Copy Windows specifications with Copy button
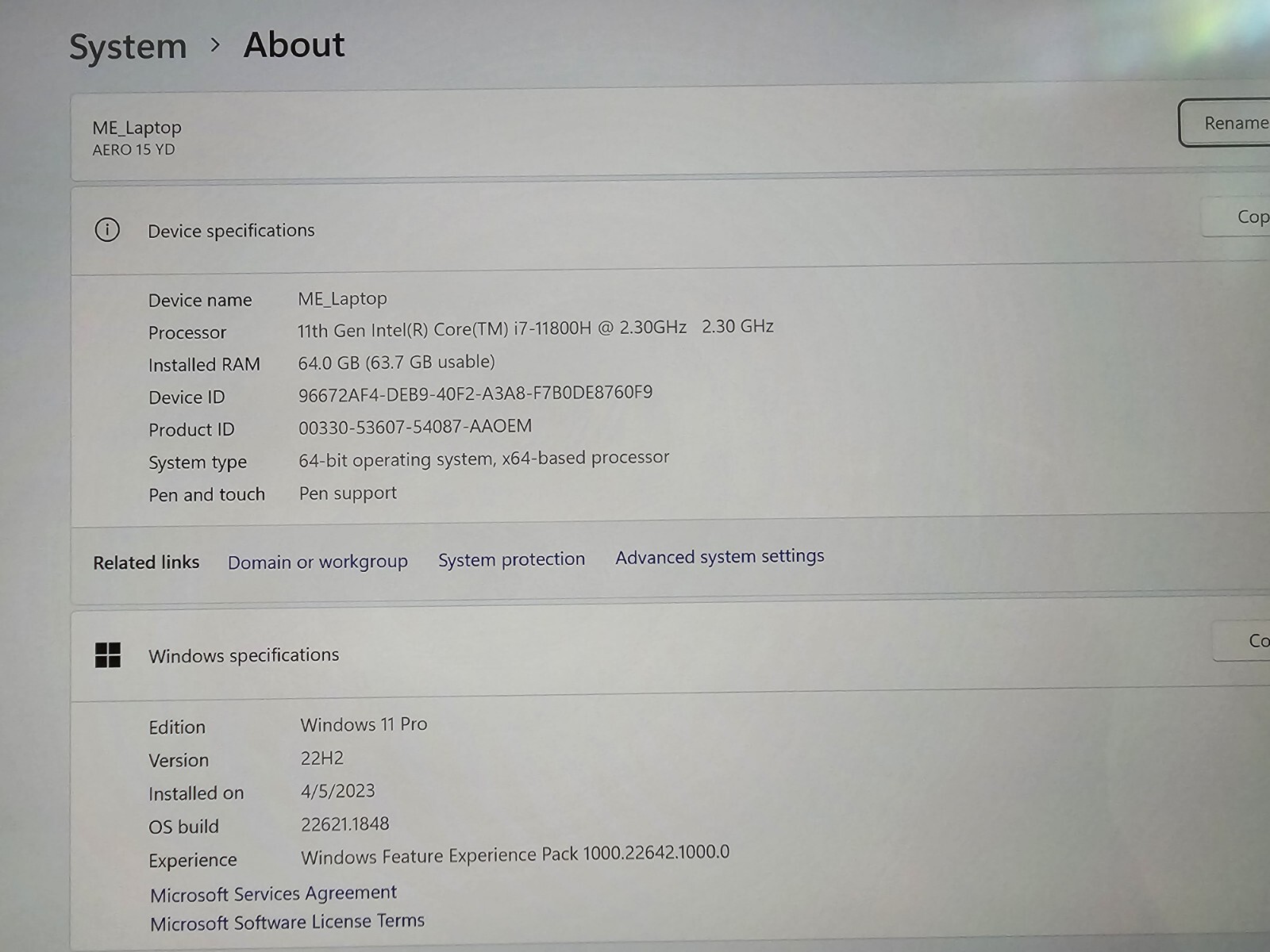This screenshot has height=952, width=1270. point(1243,640)
